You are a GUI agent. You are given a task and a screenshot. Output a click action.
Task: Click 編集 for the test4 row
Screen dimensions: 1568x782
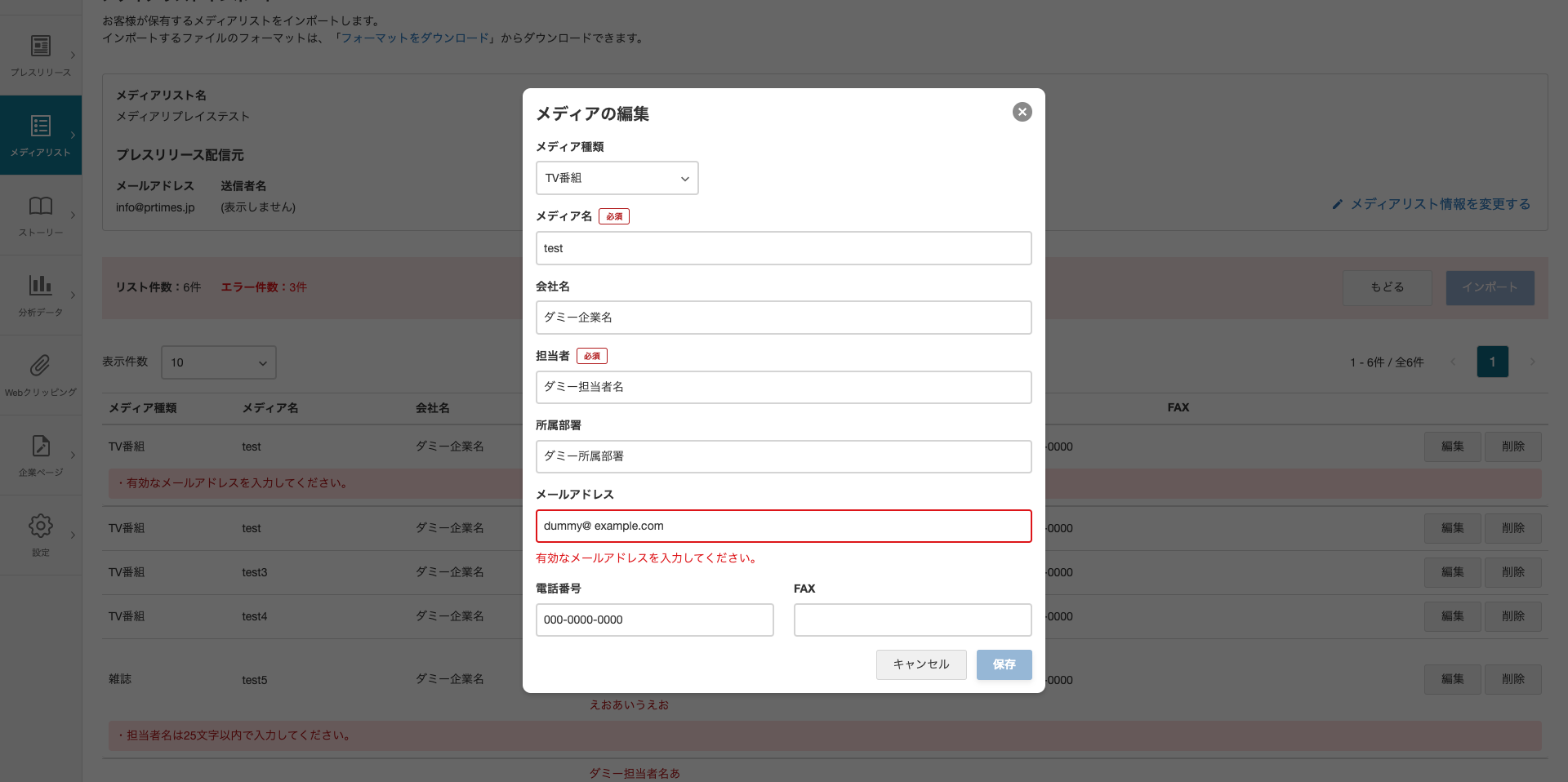1452,616
